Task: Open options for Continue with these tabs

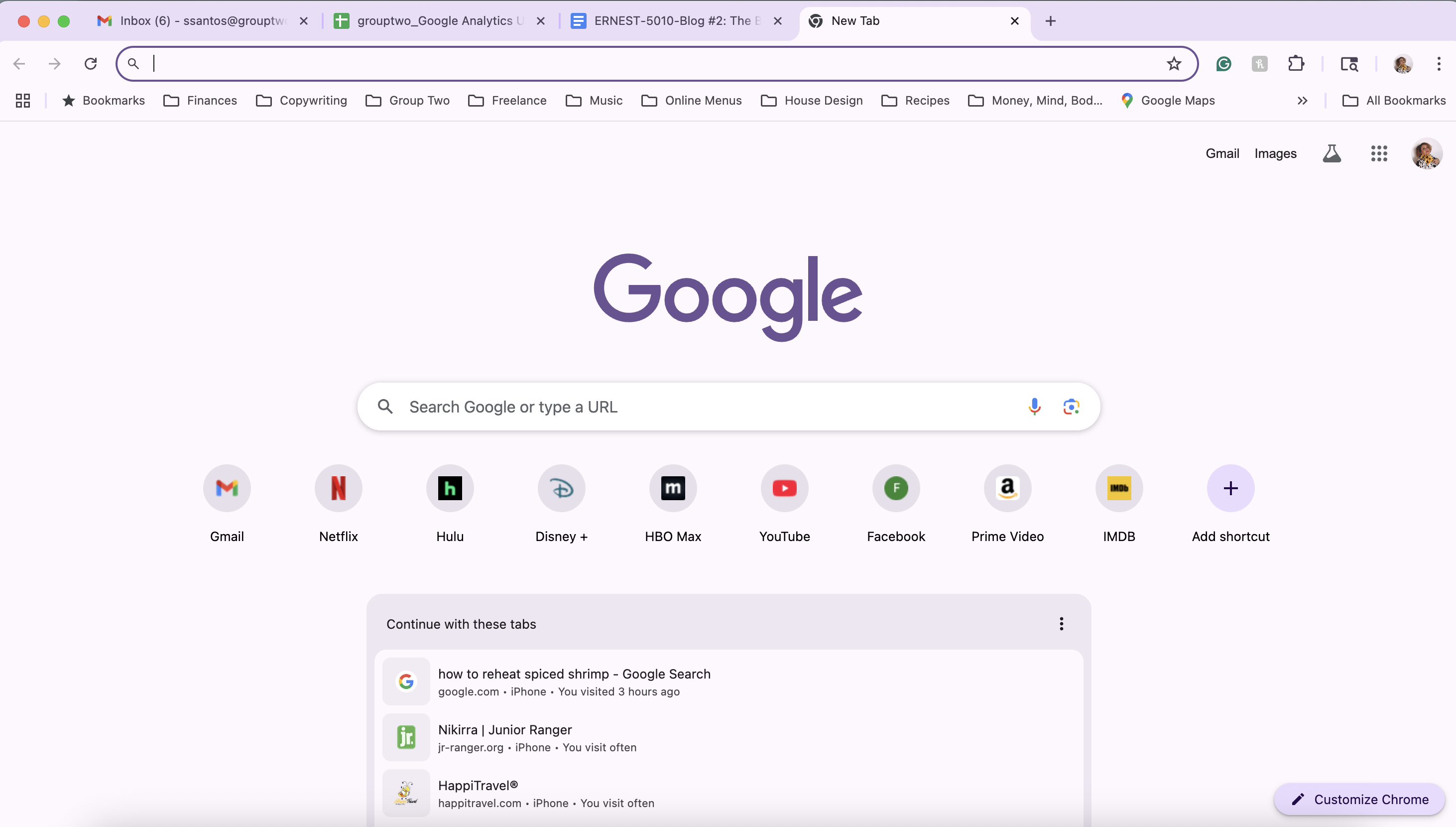Action: click(1061, 624)
